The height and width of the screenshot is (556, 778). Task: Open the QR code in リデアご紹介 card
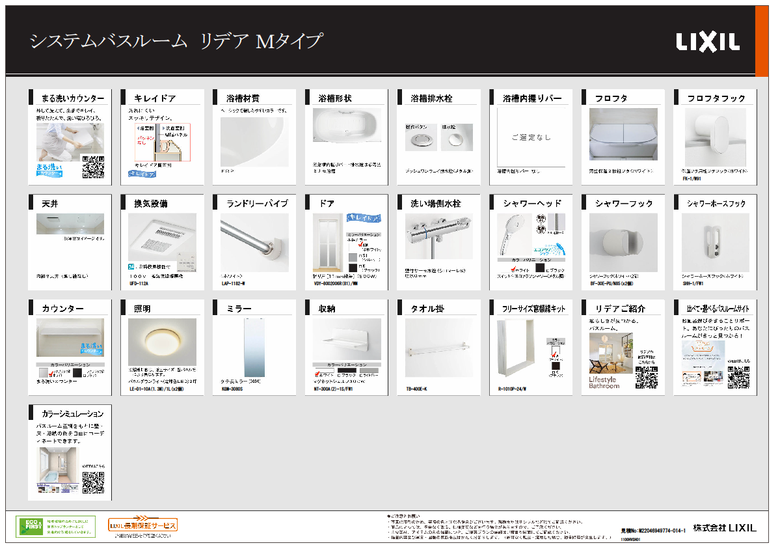pyautogui.click(x=647, y=377)
